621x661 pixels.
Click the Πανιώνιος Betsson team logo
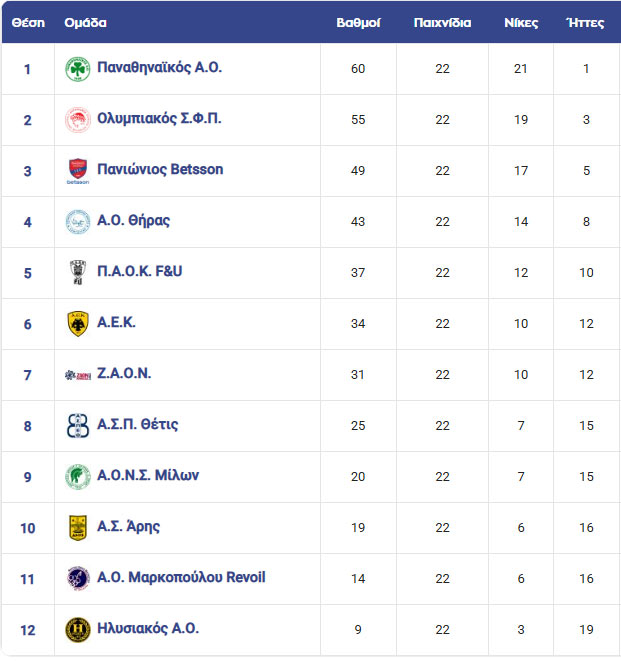78,171
